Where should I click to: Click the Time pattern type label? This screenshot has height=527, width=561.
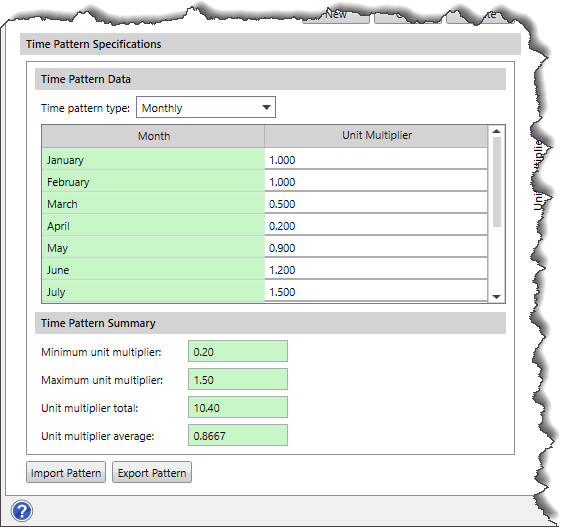86,108
